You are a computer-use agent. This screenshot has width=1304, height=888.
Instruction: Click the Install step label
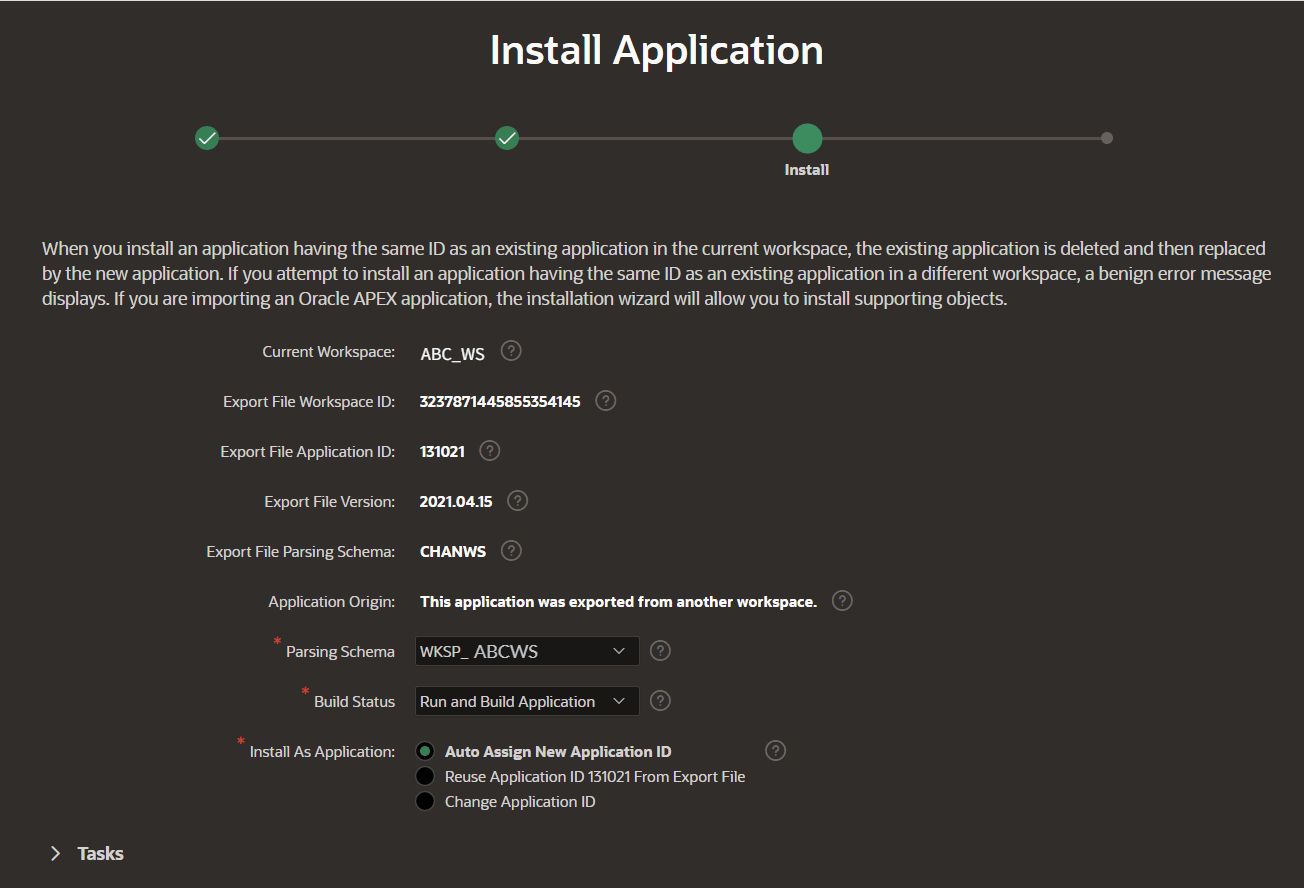pyautogui.click(x=807, y=170)
